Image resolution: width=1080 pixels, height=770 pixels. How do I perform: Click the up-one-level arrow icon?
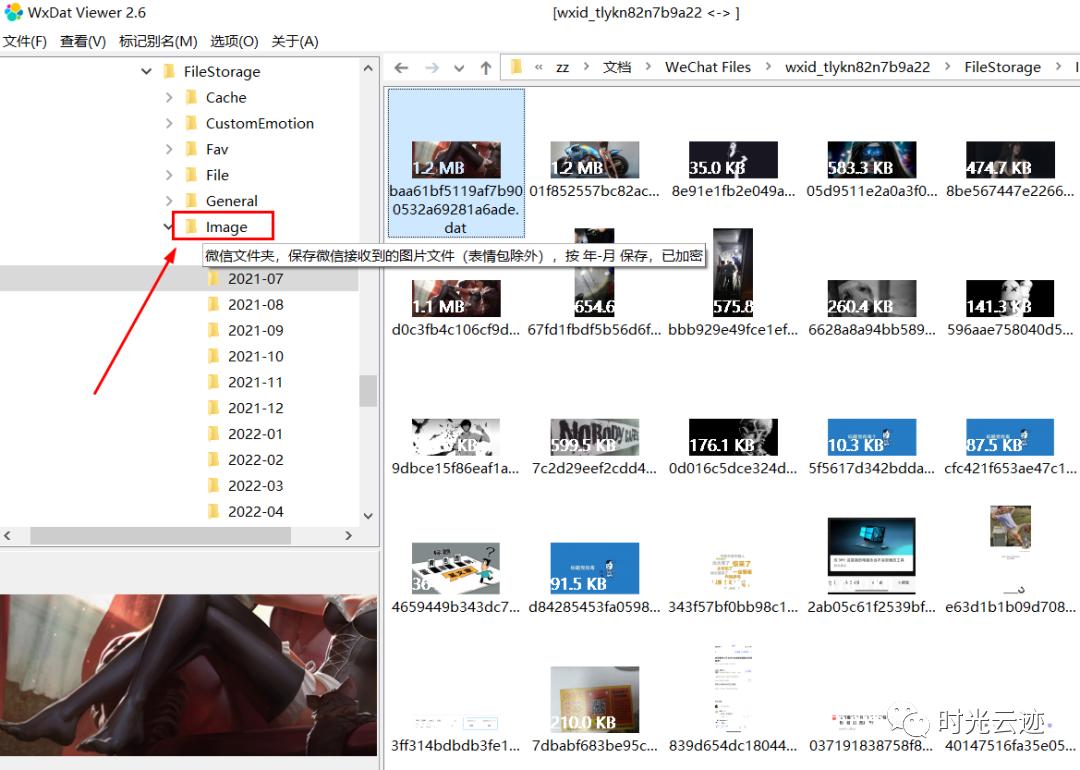pyautogui.click(x=487, y=67)
